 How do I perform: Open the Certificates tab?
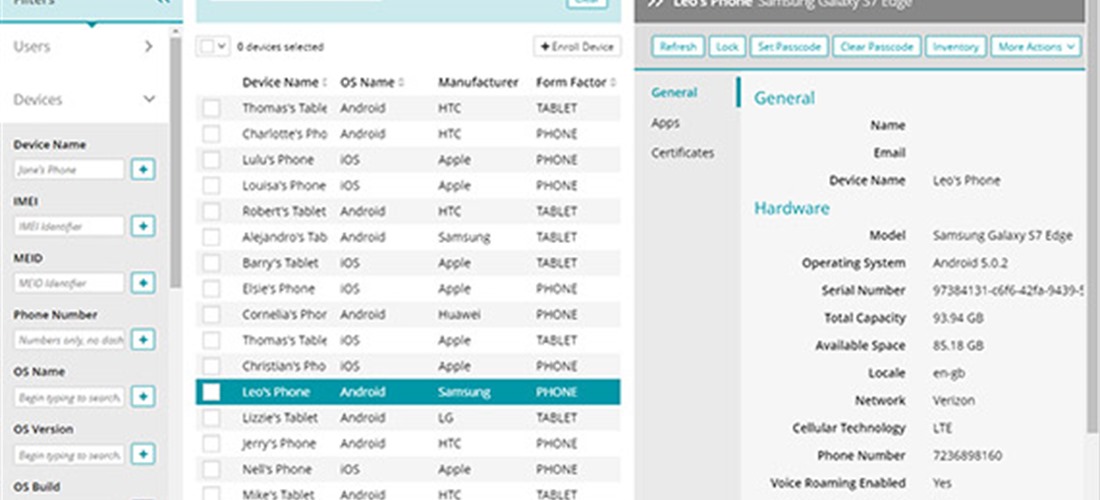pyautogui.click(x=683, y=153)
